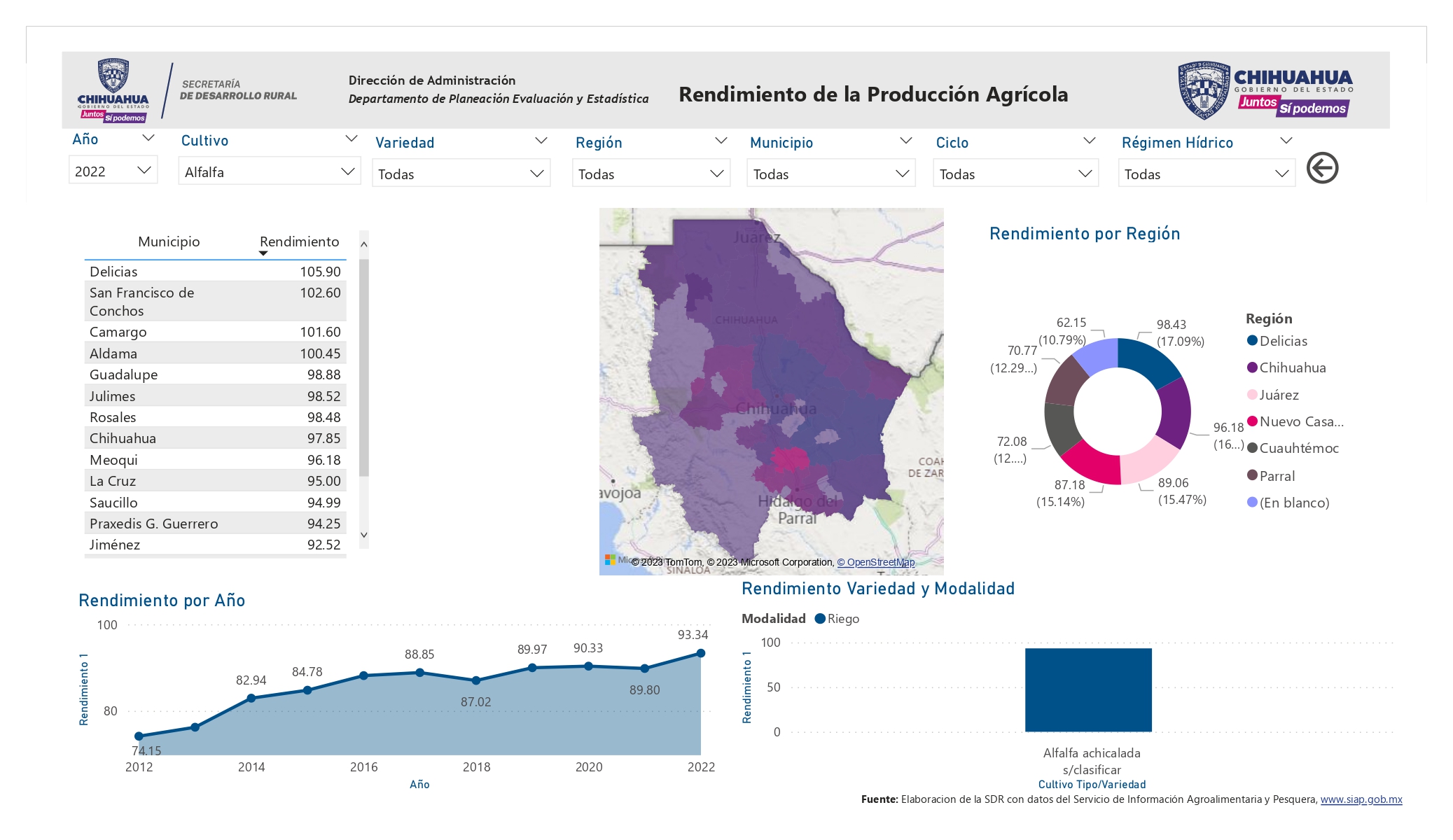The image size is (1453, 840).
Task: Select the La Cruz table row
Action: click(x=215, y=481)
